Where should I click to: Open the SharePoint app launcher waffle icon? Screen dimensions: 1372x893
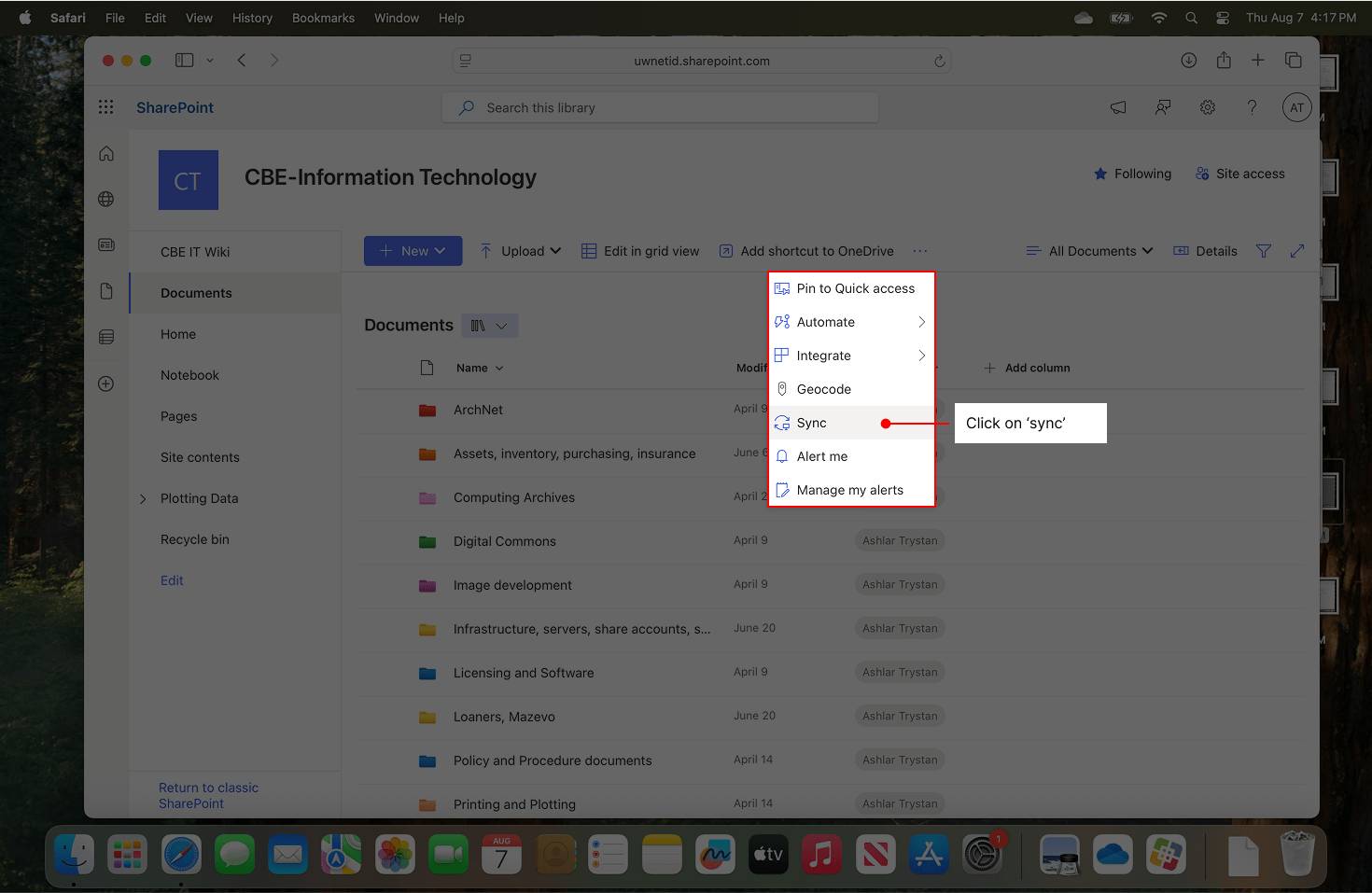coord(105,106)
